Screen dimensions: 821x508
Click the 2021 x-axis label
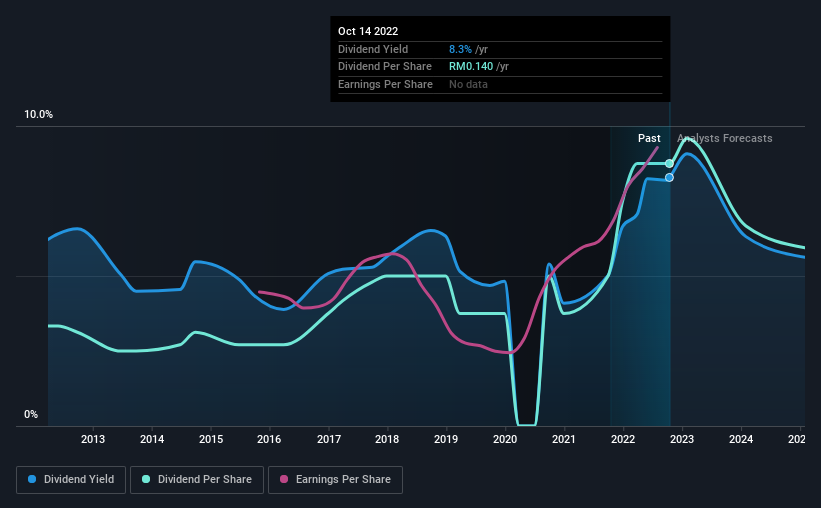click(x=564, y=439)
